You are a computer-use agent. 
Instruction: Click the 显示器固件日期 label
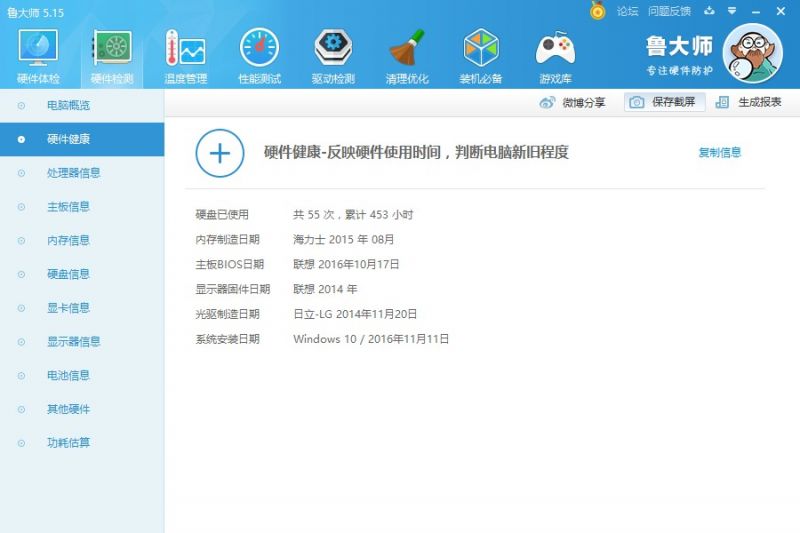[x=233, y=289]
